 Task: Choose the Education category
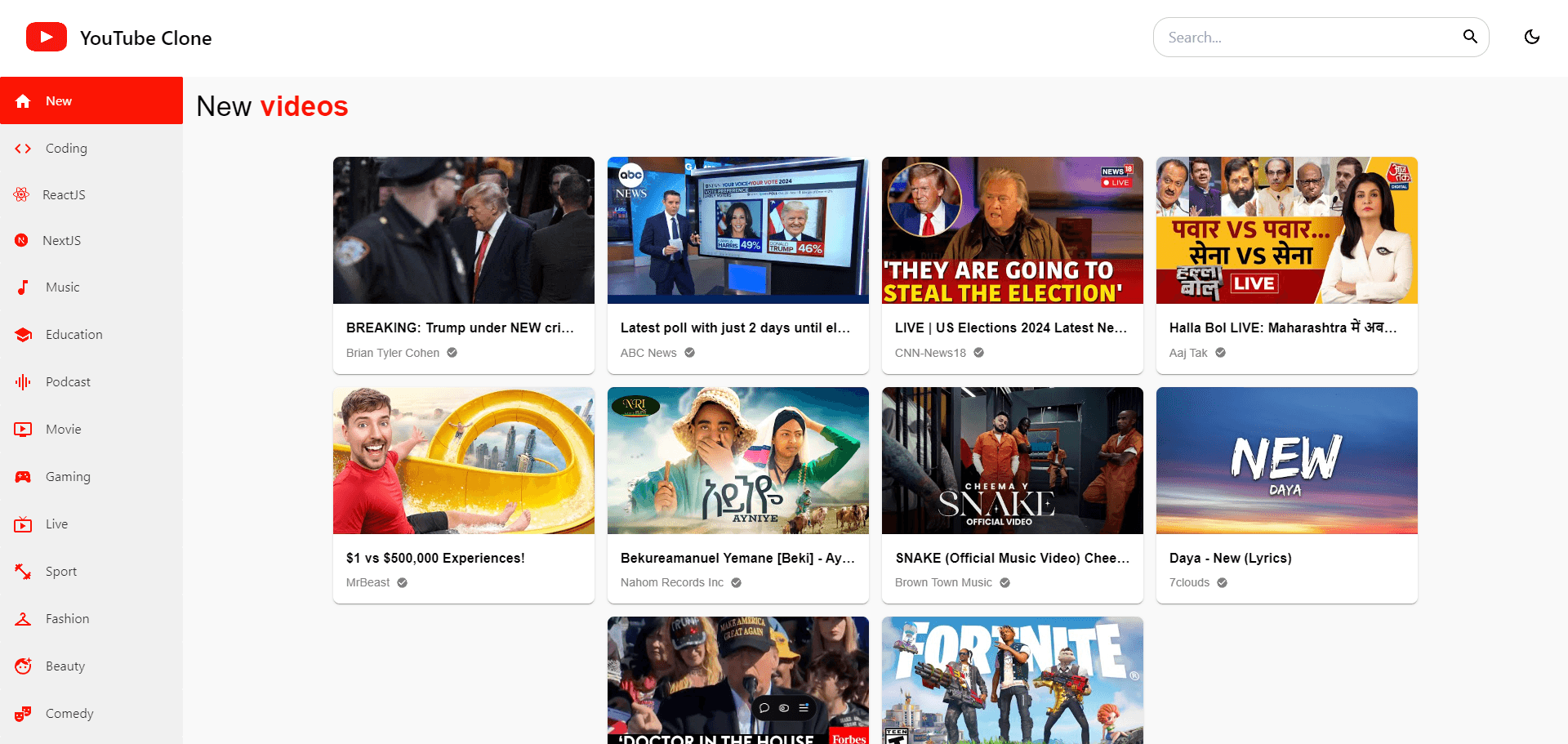[x=91, y=335]
